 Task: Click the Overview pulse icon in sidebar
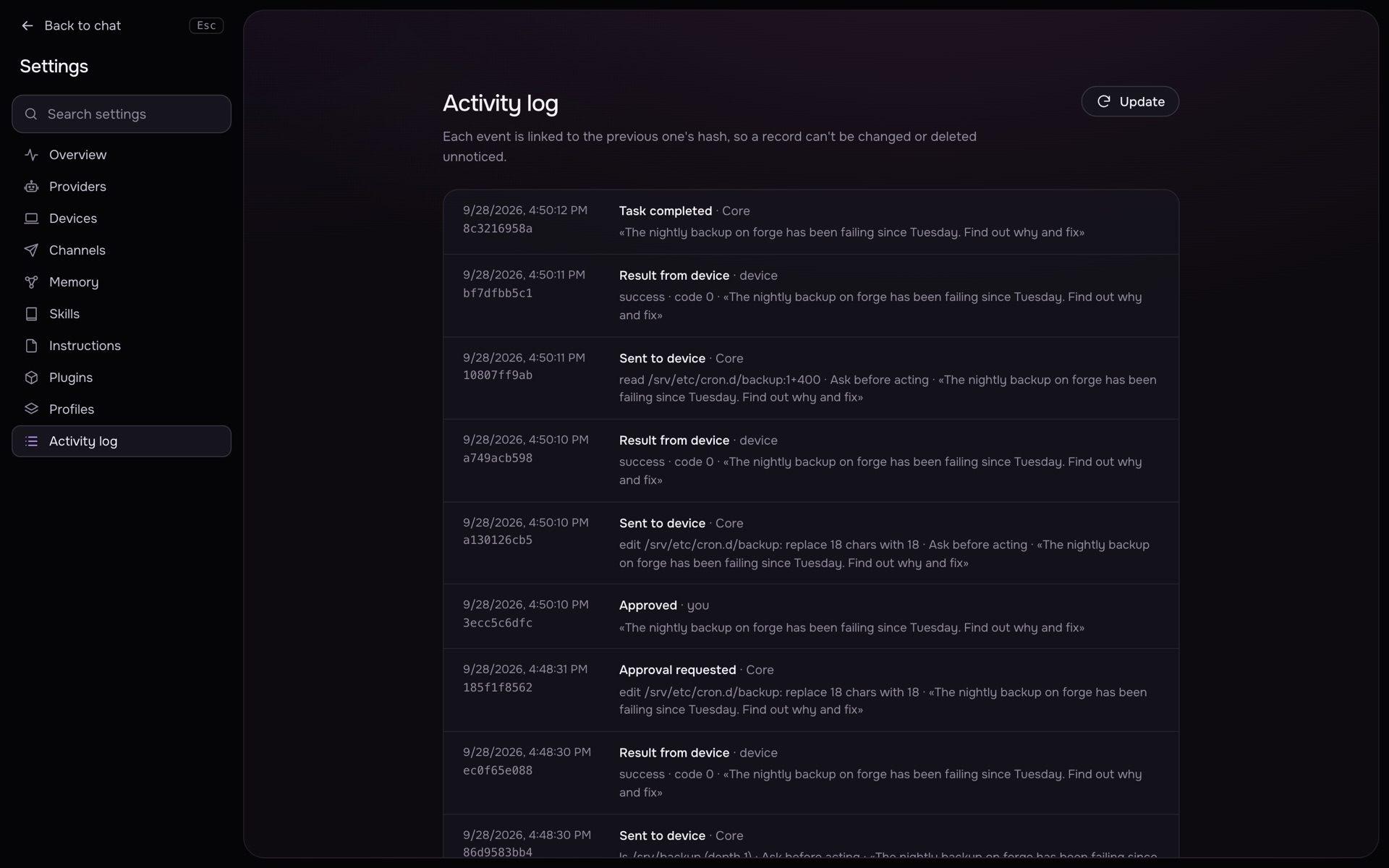31,155
